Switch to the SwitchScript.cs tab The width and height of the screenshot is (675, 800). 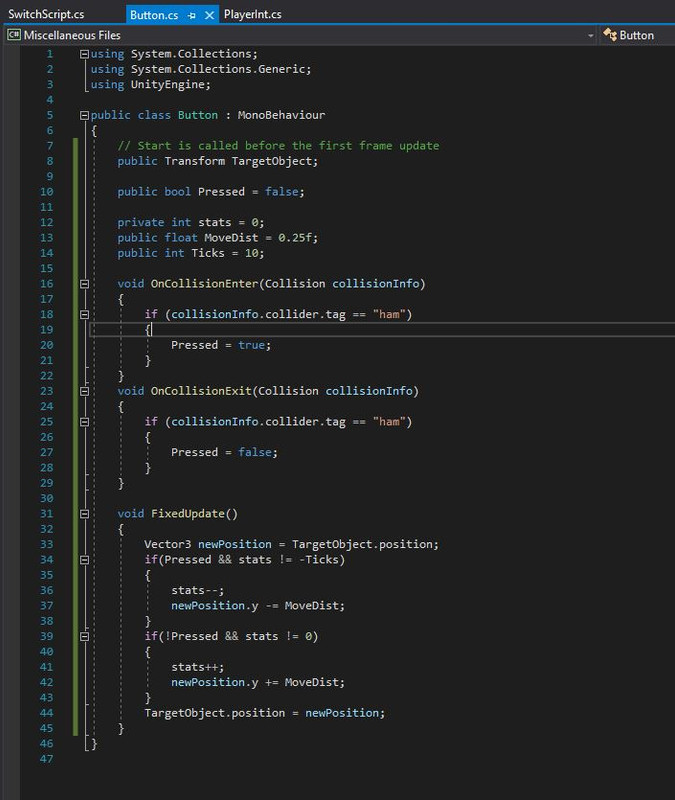[x=46, y=14]
